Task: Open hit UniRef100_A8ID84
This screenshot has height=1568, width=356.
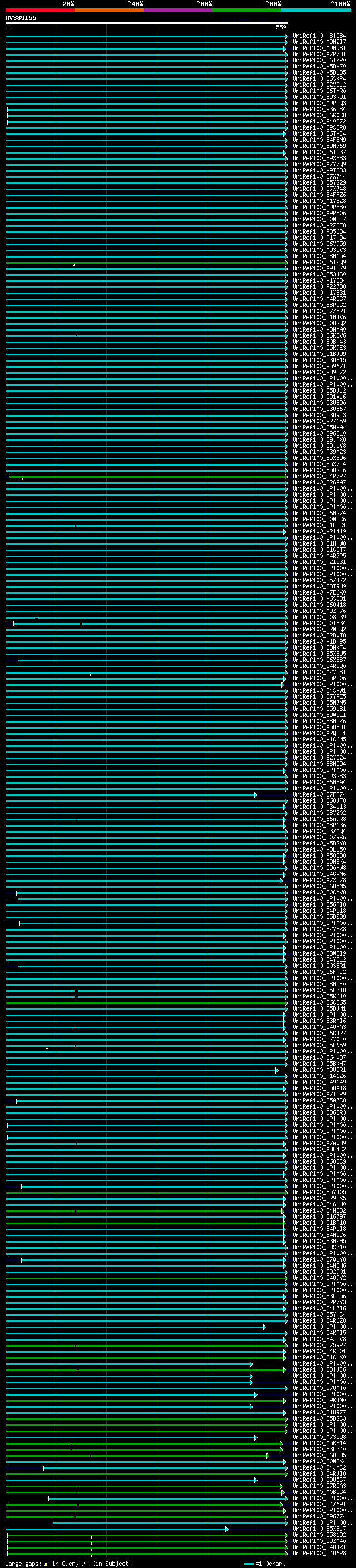Action: pos(319,36)
